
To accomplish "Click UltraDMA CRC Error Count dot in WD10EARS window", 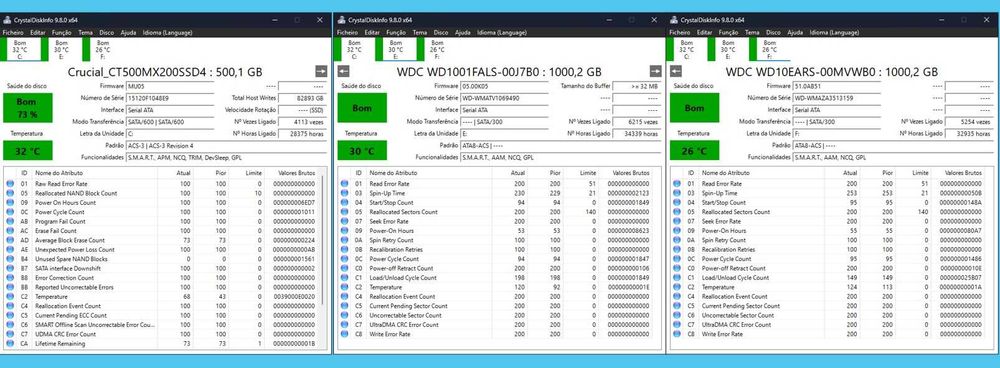I will point(677,325).
